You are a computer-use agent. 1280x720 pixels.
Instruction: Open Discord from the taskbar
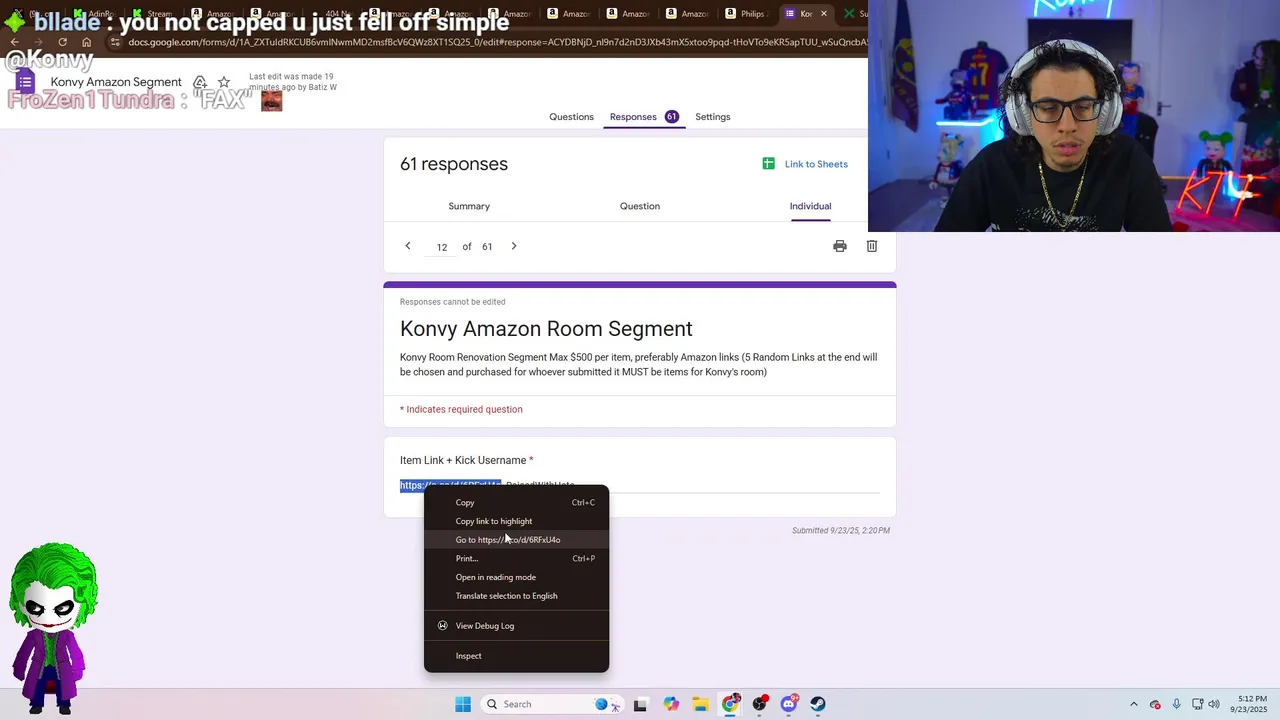(789, 704)
